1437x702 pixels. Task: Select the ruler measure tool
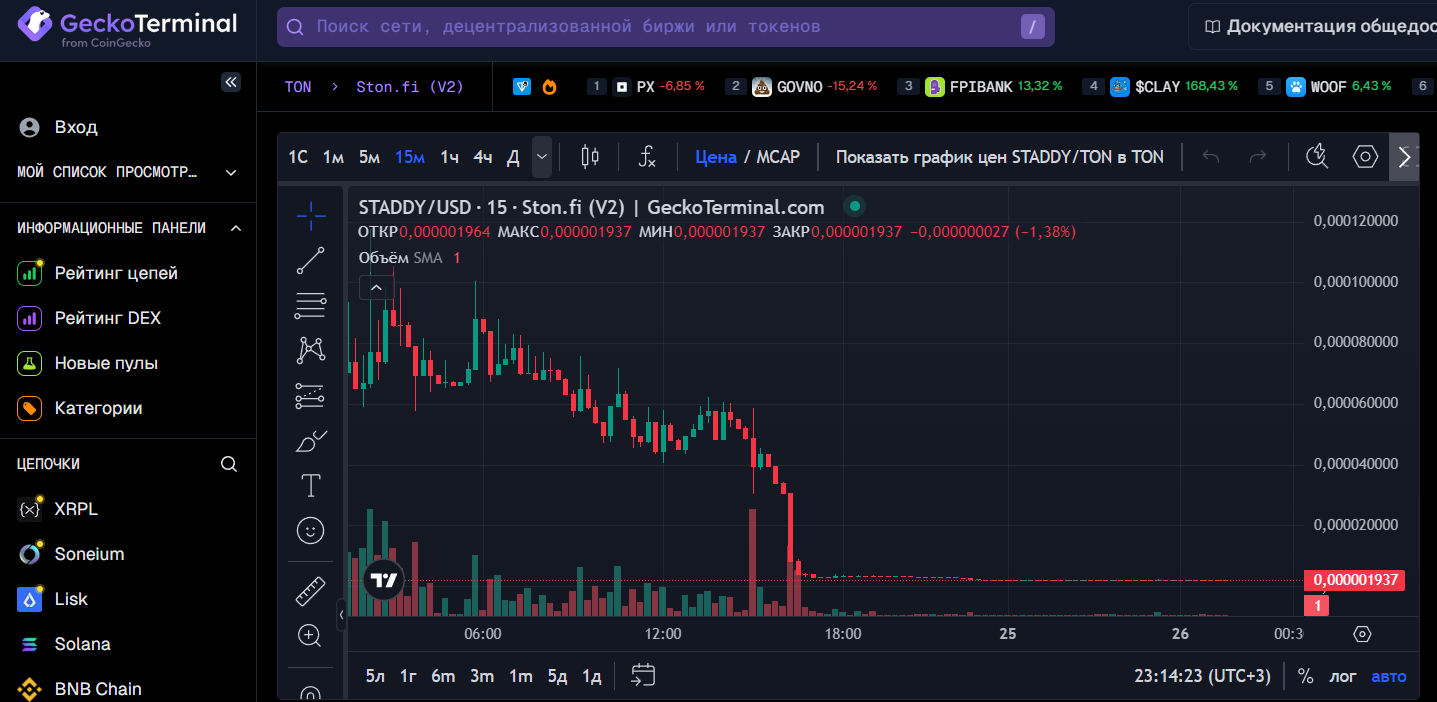(x=311, y=591)
